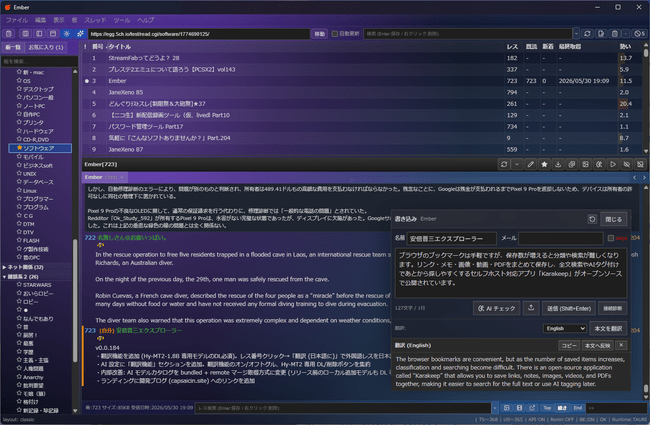Screen dimensions: 650x425
Task: Click the new-thread document icon at top right
Action: [x=601, y=34]
